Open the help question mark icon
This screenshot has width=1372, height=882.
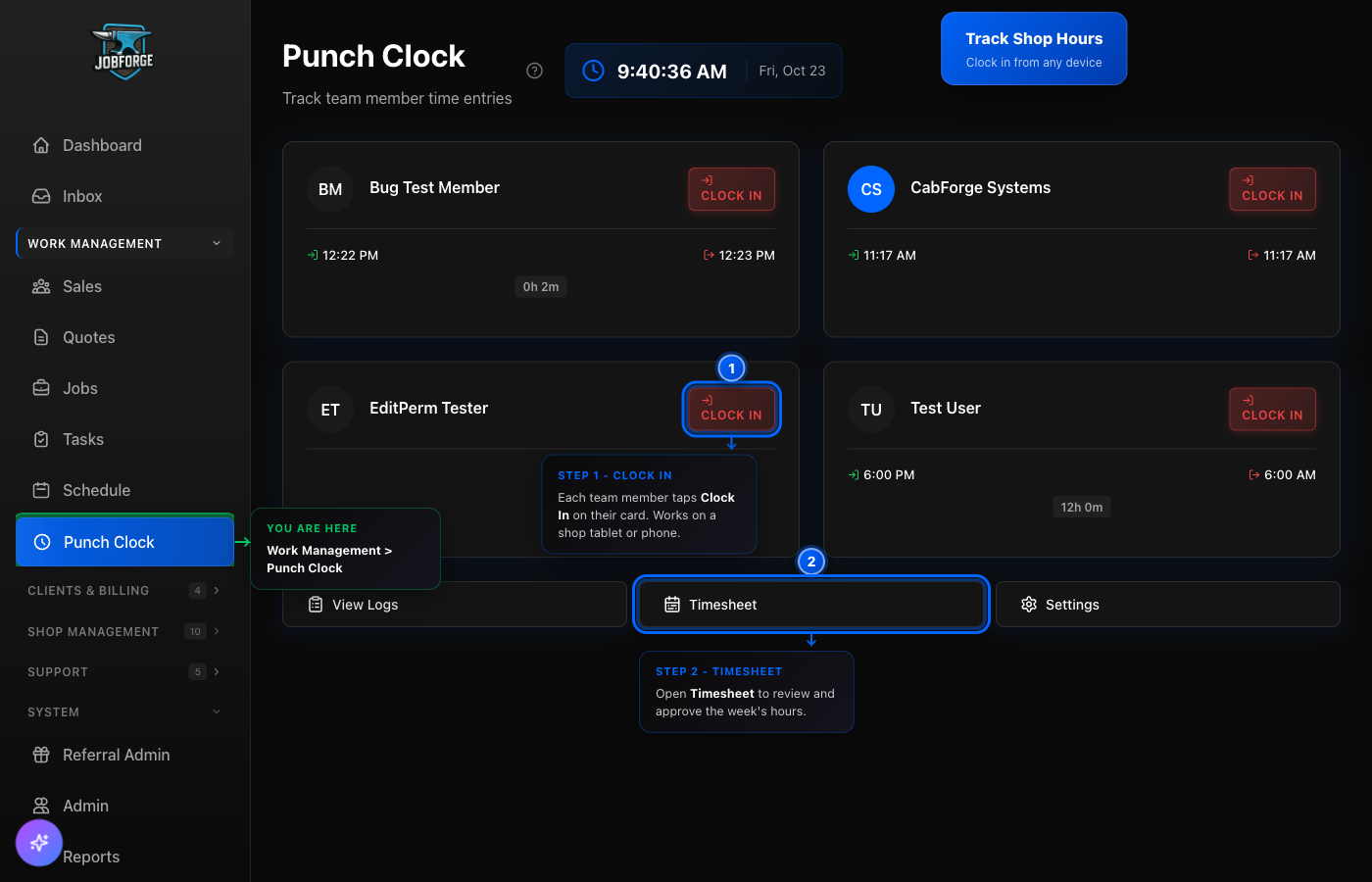pos(534,71)
